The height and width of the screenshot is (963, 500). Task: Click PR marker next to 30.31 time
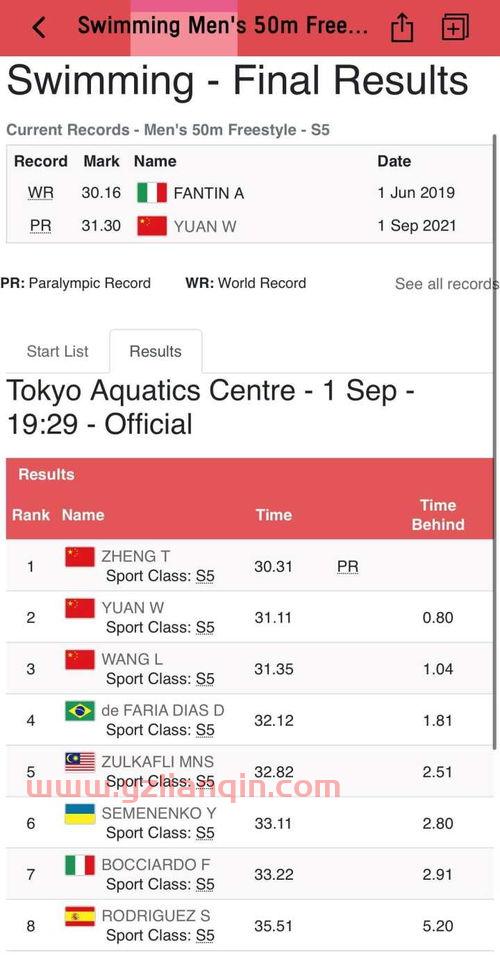click(x=348, y=566)
